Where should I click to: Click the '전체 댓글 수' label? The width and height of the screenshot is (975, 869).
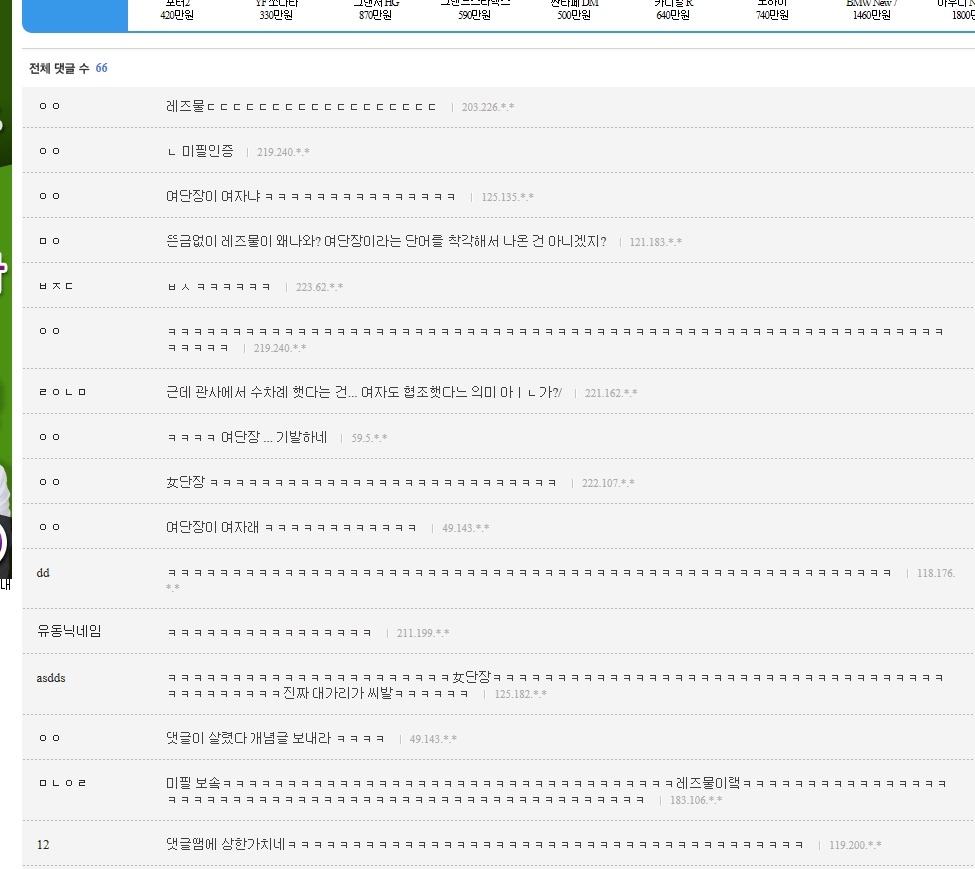coord(59,68)
